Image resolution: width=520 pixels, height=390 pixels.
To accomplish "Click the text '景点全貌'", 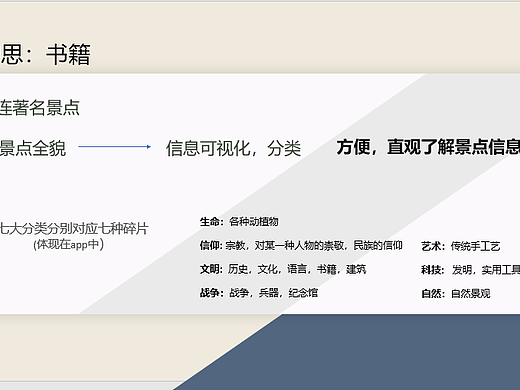I will [33, 148].
